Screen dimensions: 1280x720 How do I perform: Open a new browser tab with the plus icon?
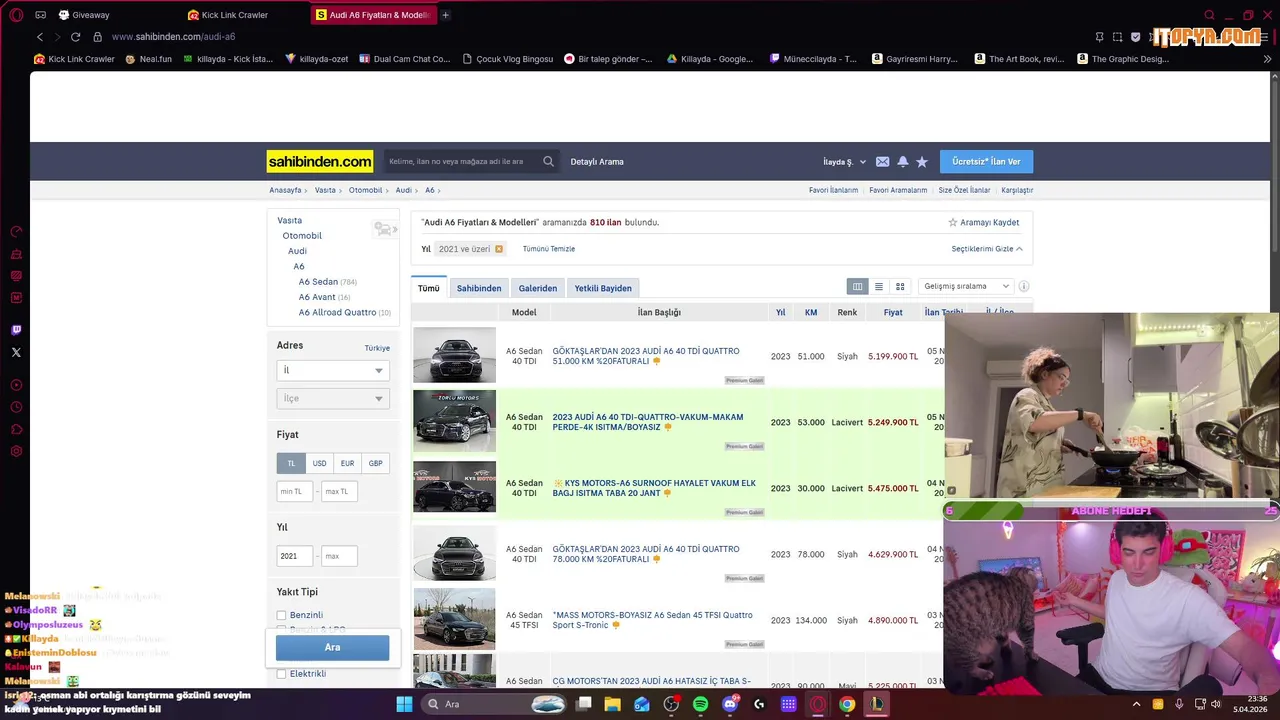point(445,15)
